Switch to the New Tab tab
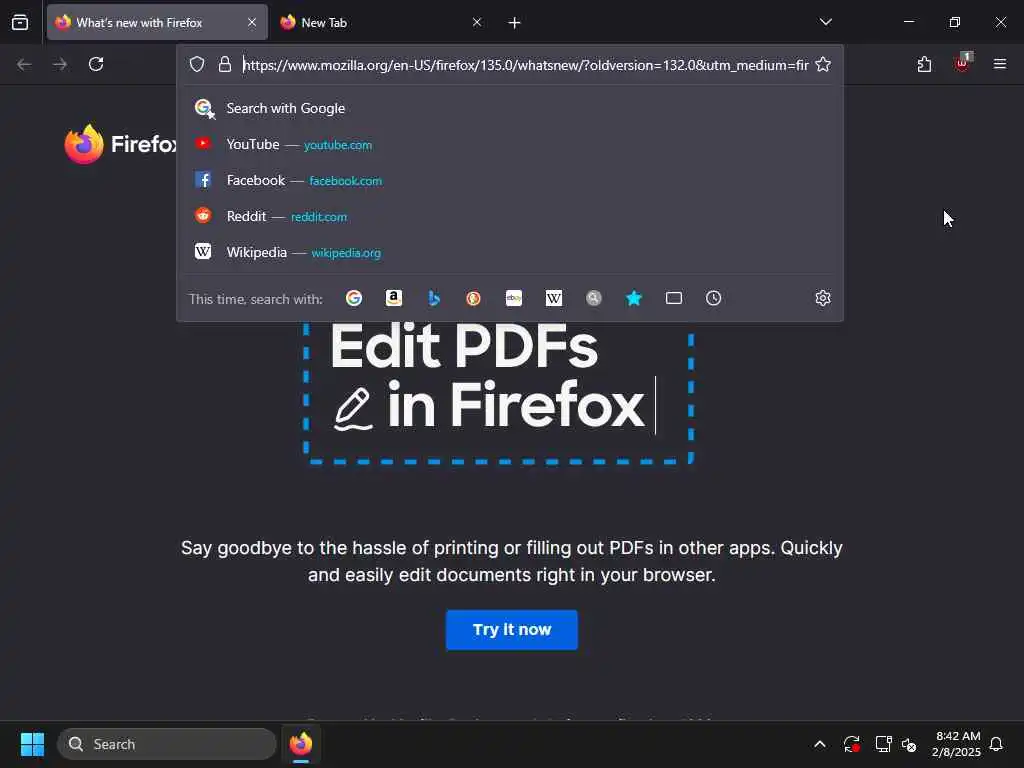Image resolution: width=1024 pixels, height=768 pixels. [x=381, y=22]
